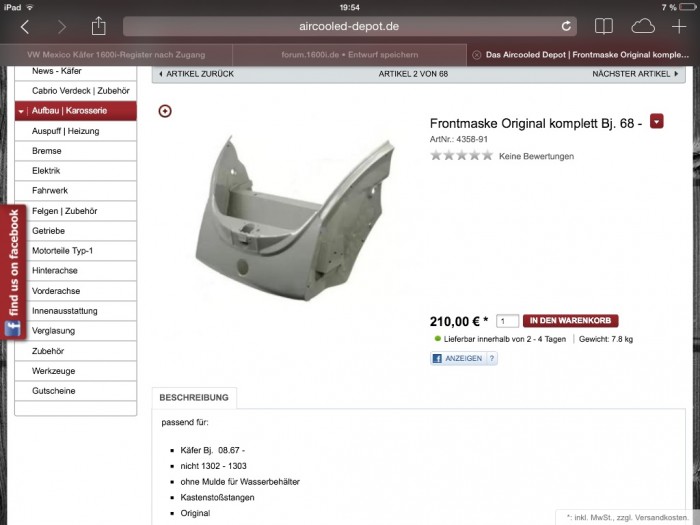This screenshot has height=525, width=700.
Task: Open iCloud tabs cloud icon
Action: [643, 26]
